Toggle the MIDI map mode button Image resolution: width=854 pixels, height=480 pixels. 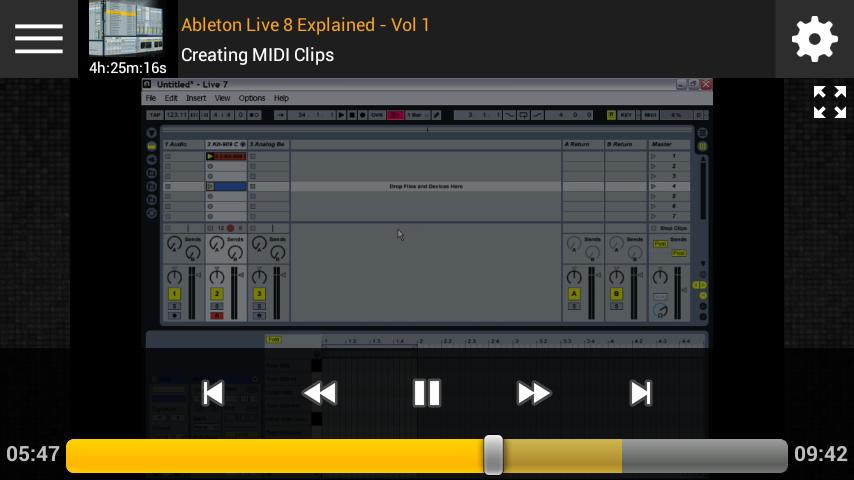click(650, 115)
